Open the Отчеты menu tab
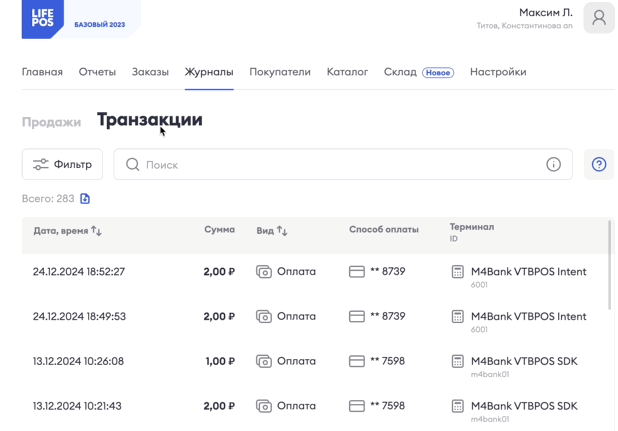 (97, 72)
